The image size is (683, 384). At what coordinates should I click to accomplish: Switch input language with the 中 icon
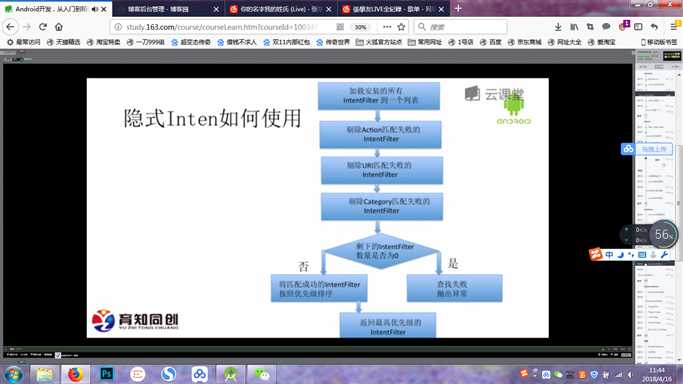click(609, 255)
